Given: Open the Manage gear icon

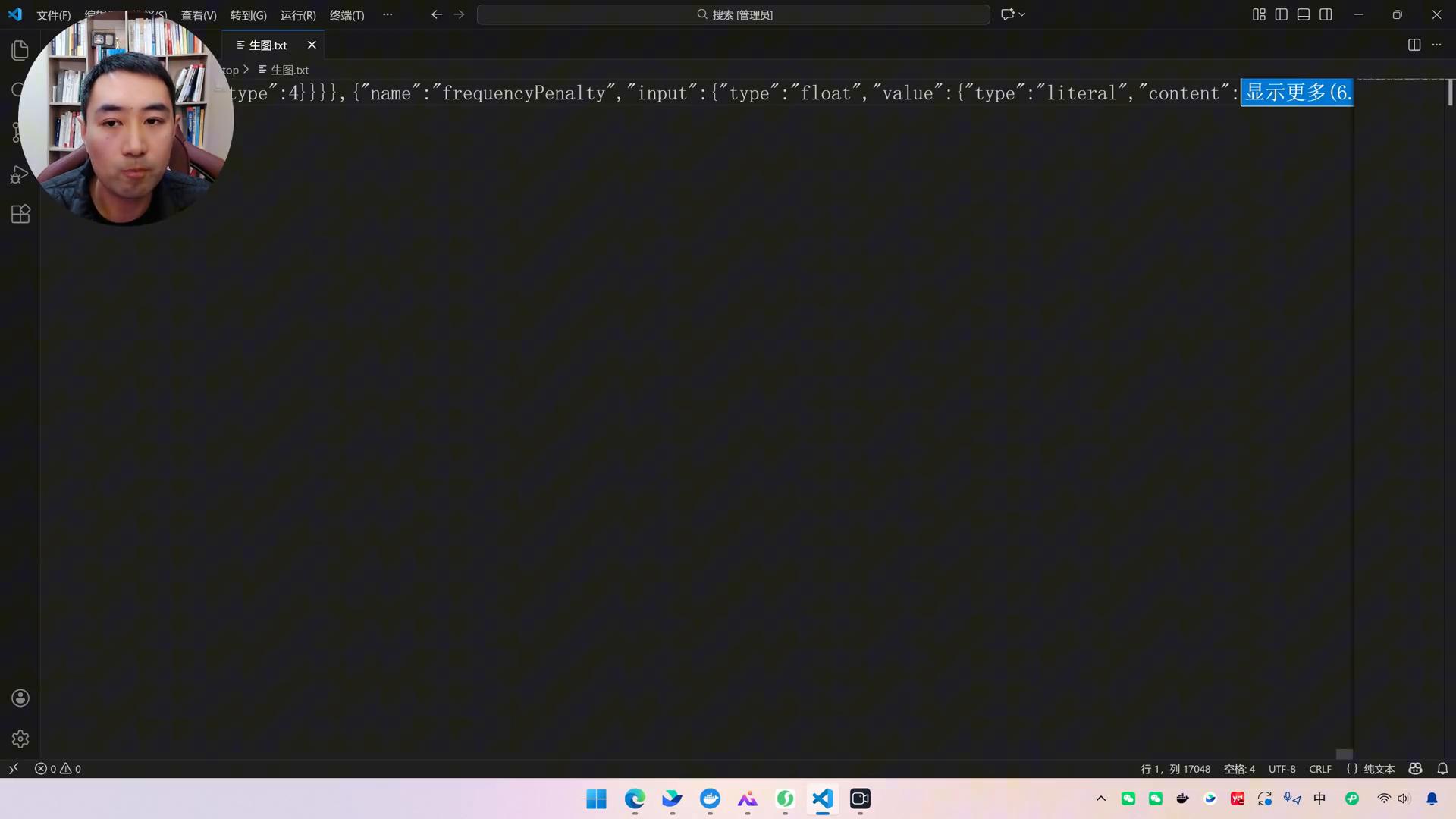Looking at the screenshot, I should (x=20, y=739).
